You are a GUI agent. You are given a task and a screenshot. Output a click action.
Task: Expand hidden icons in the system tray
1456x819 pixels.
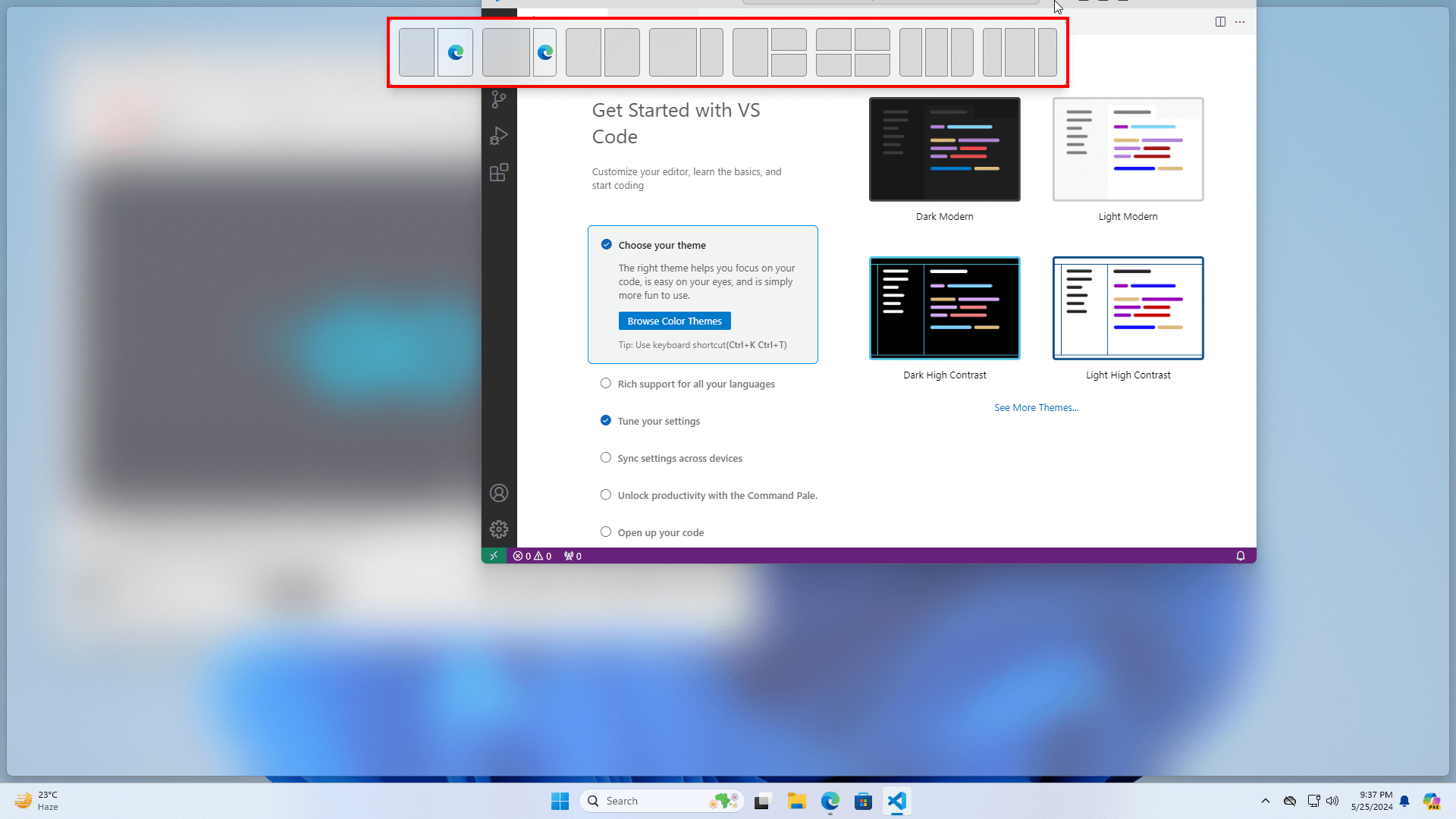click(1265, 800)
